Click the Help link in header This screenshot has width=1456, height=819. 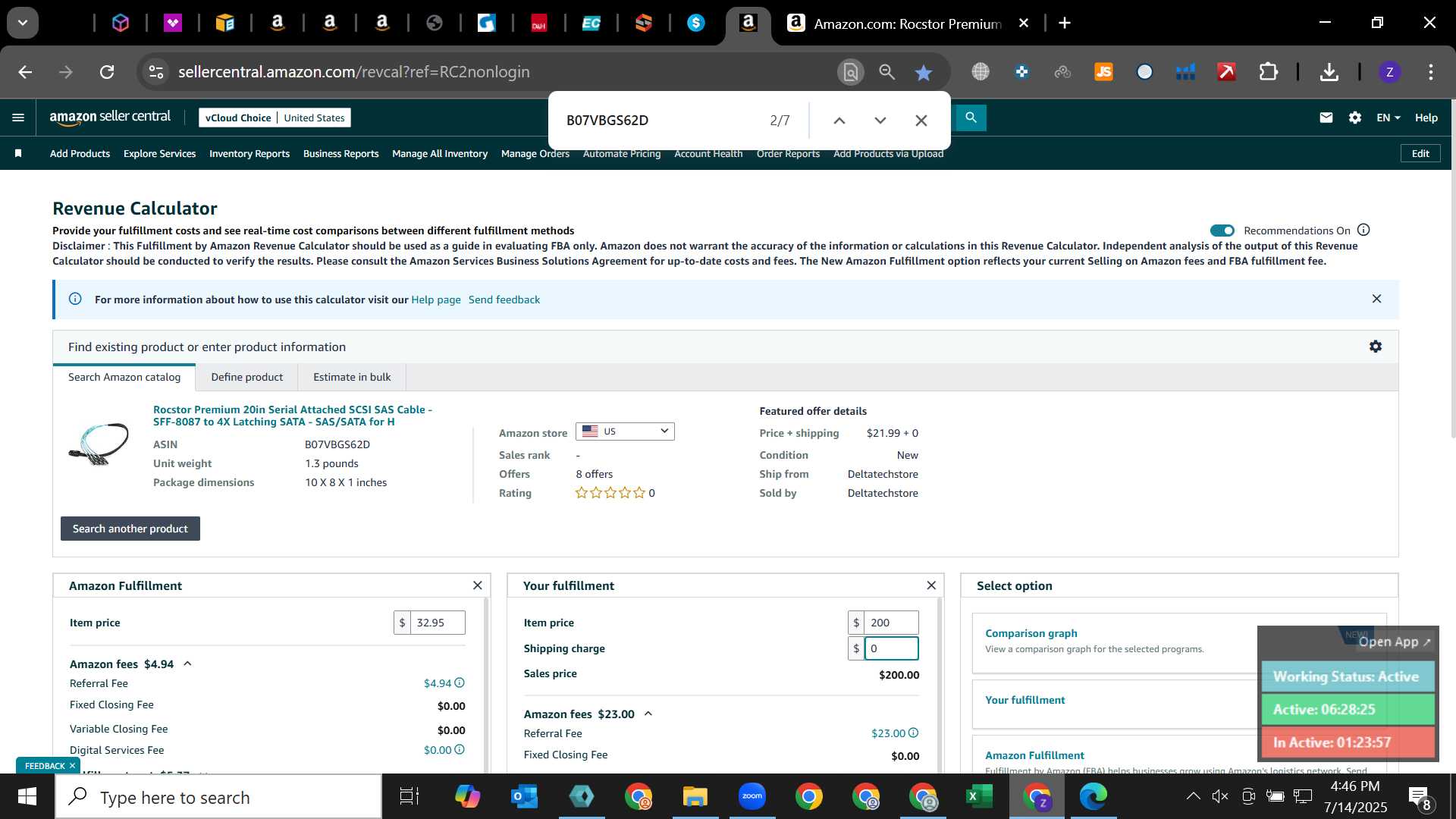pos(1426,118)
